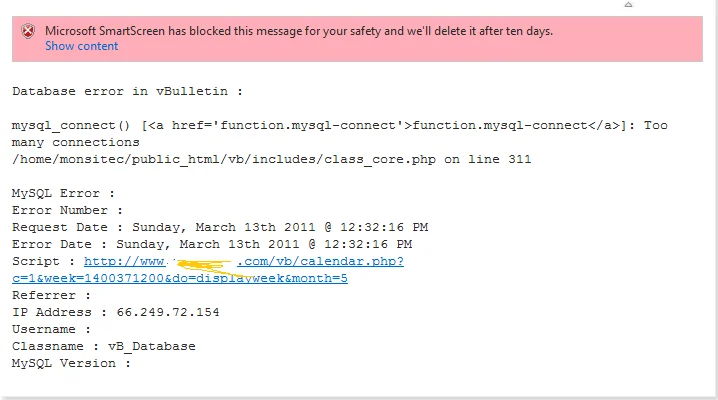Screen dimensions: 718x400
Task: Click the 'Referrer :' line
Action: point(52,295)
